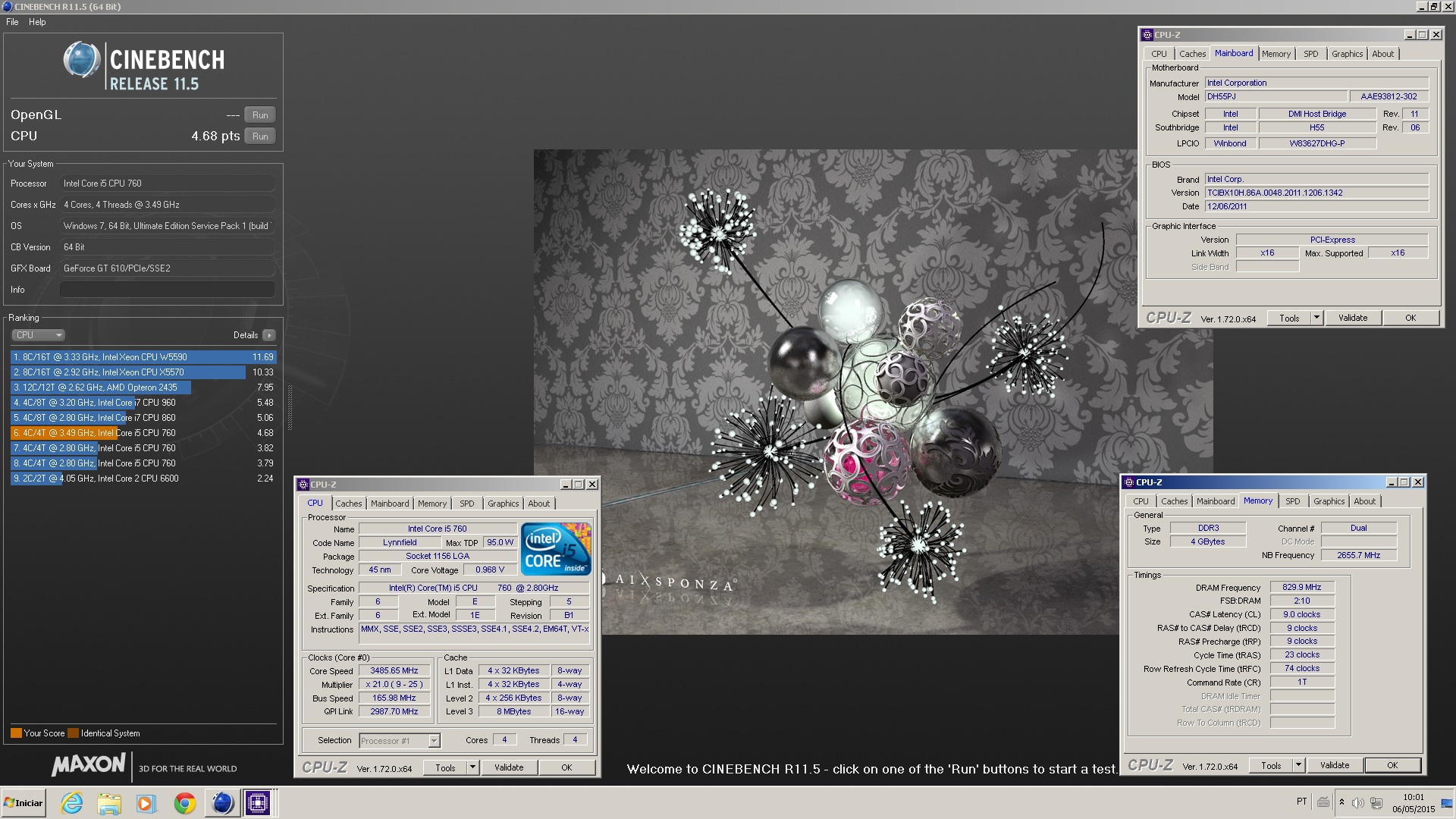The width and height of the screenshot is (1456, 819).
Task: Click the Identical System legend swatch
Action: [73, 733]
